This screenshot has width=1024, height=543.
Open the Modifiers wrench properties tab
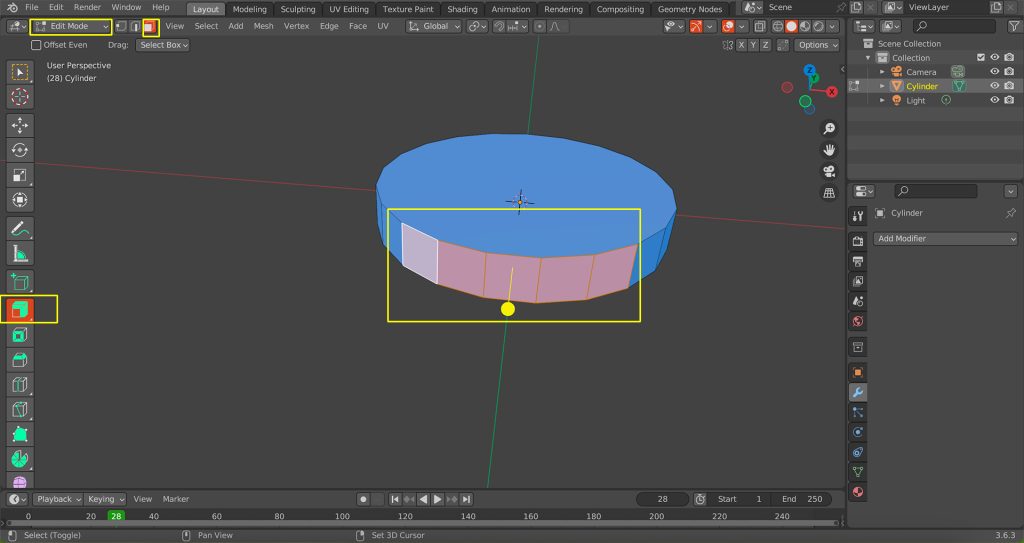pyautogui.click(x=858, y=393)
